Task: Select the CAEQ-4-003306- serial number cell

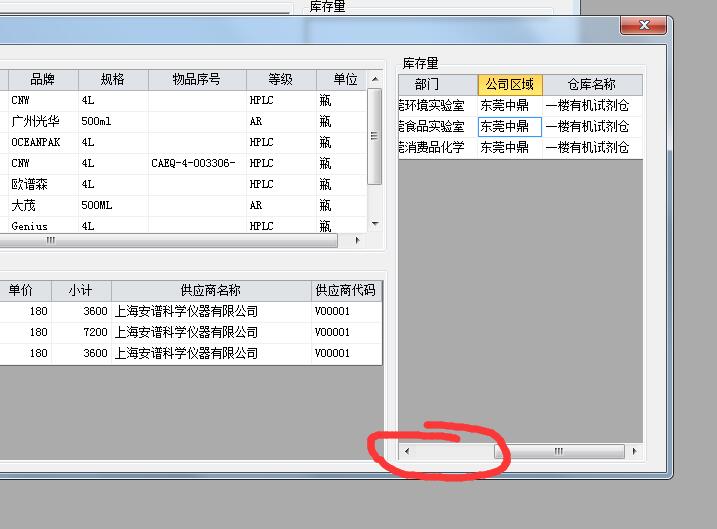Action: point(196,163)
